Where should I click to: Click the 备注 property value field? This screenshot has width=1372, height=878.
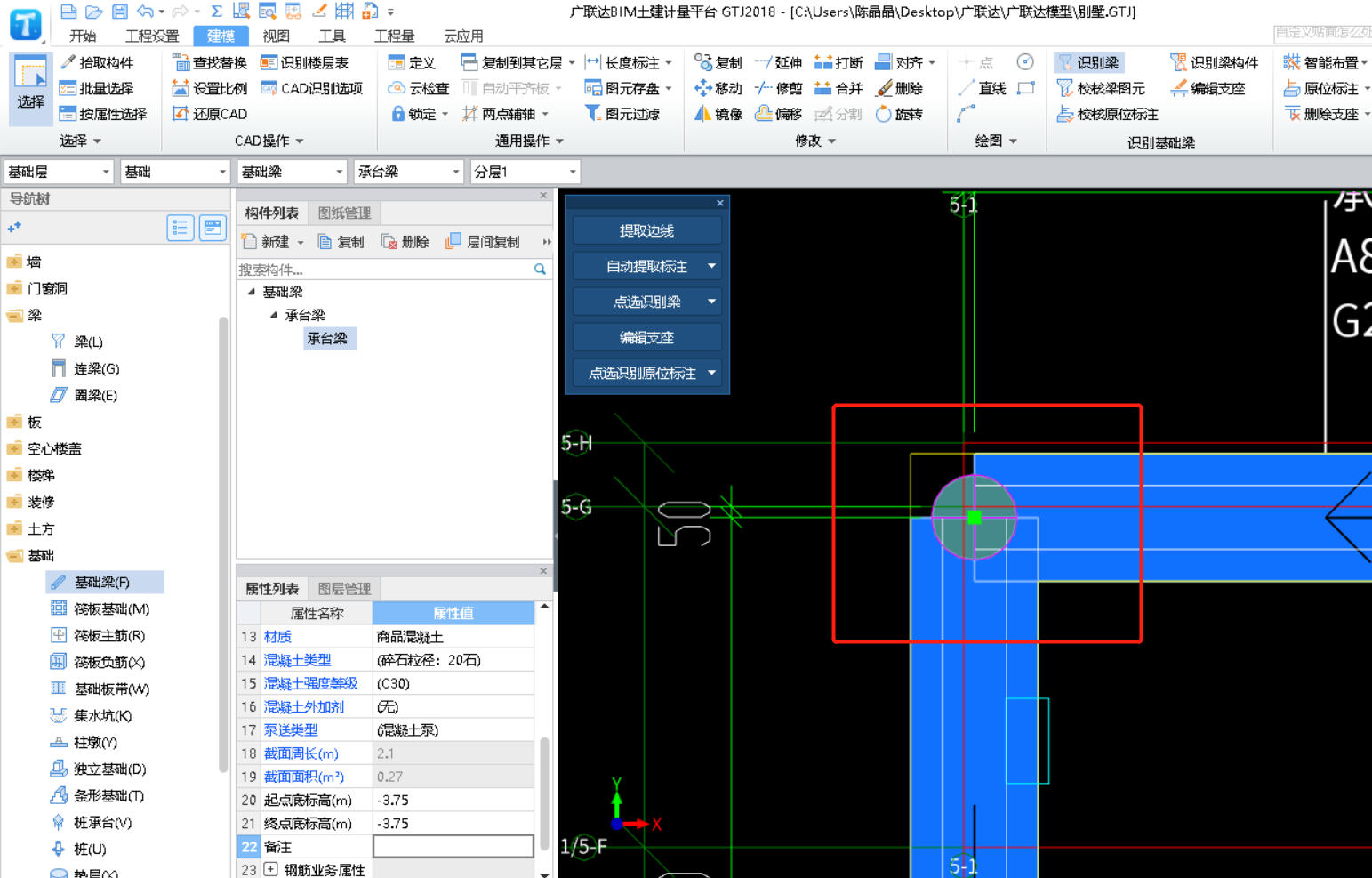coord(453,846)
